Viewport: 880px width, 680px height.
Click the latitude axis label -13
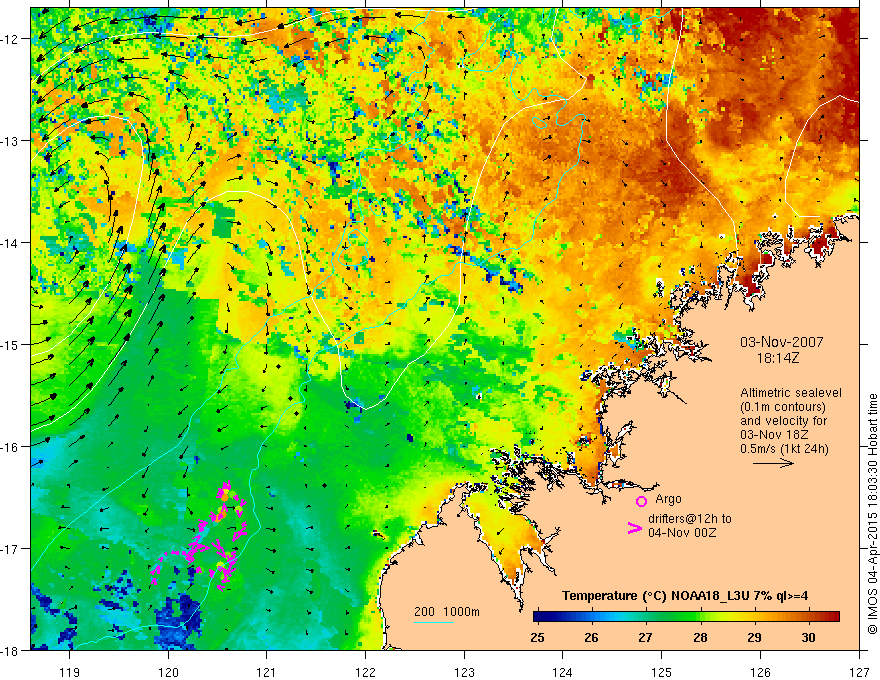[10, 141]
